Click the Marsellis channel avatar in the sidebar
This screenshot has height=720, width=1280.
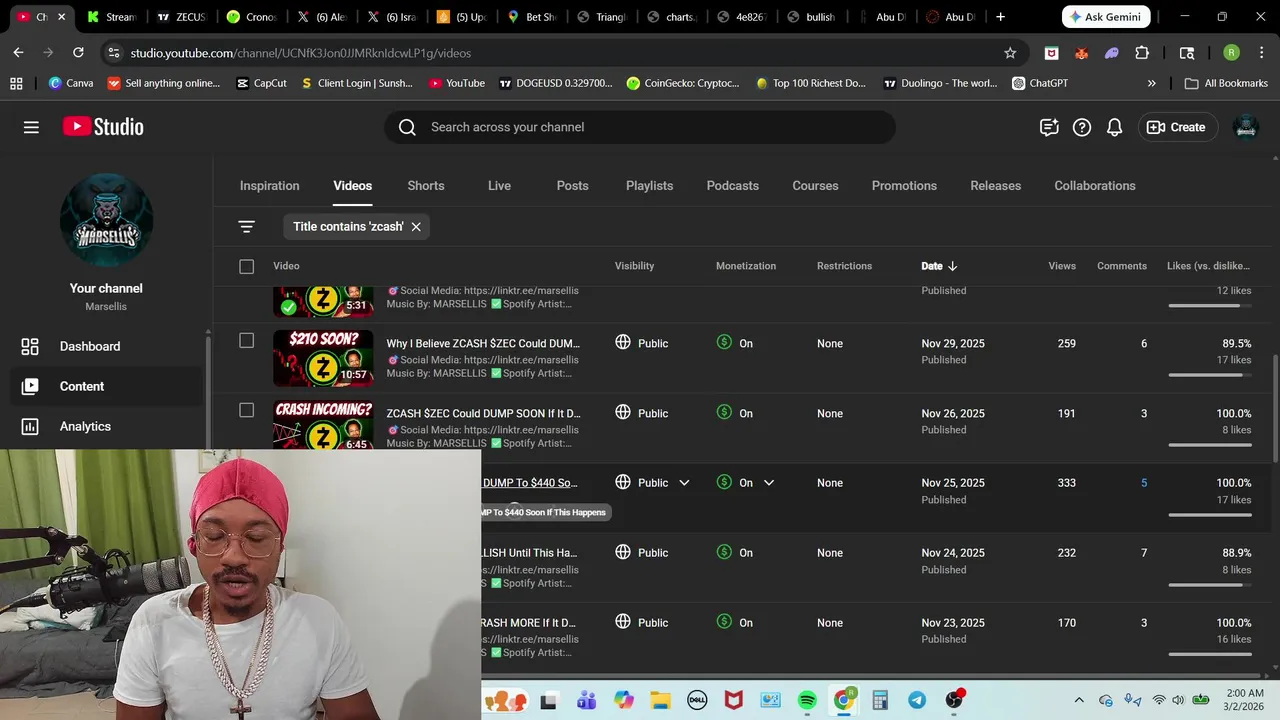point(106,220)
